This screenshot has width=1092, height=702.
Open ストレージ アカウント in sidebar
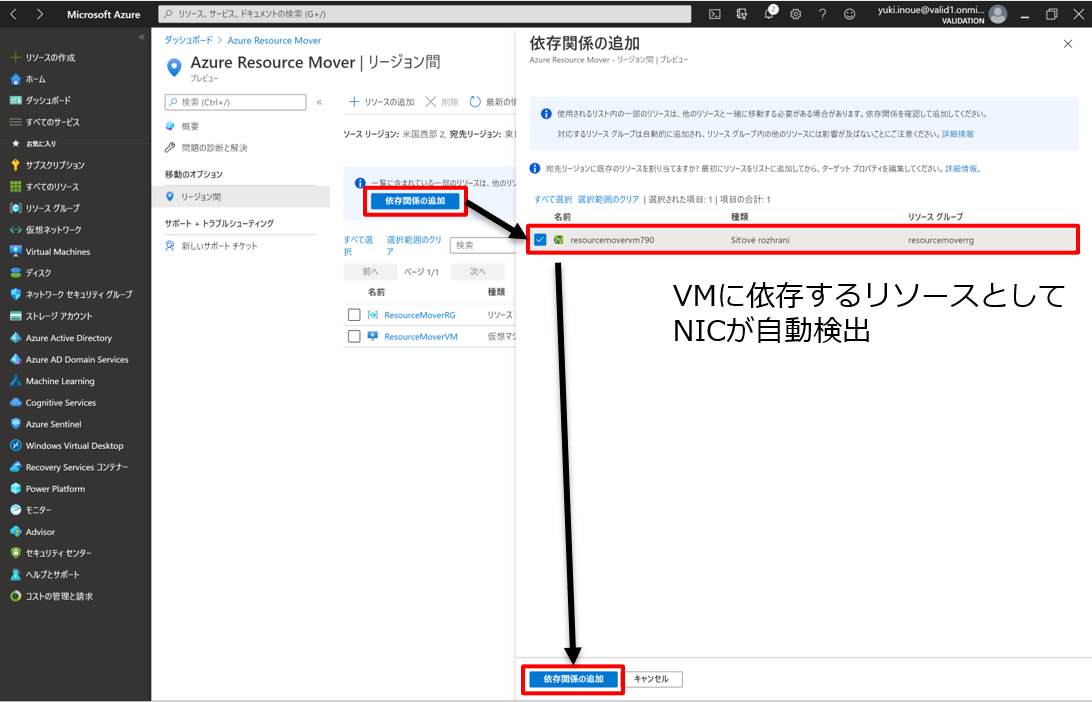point(51,316)
